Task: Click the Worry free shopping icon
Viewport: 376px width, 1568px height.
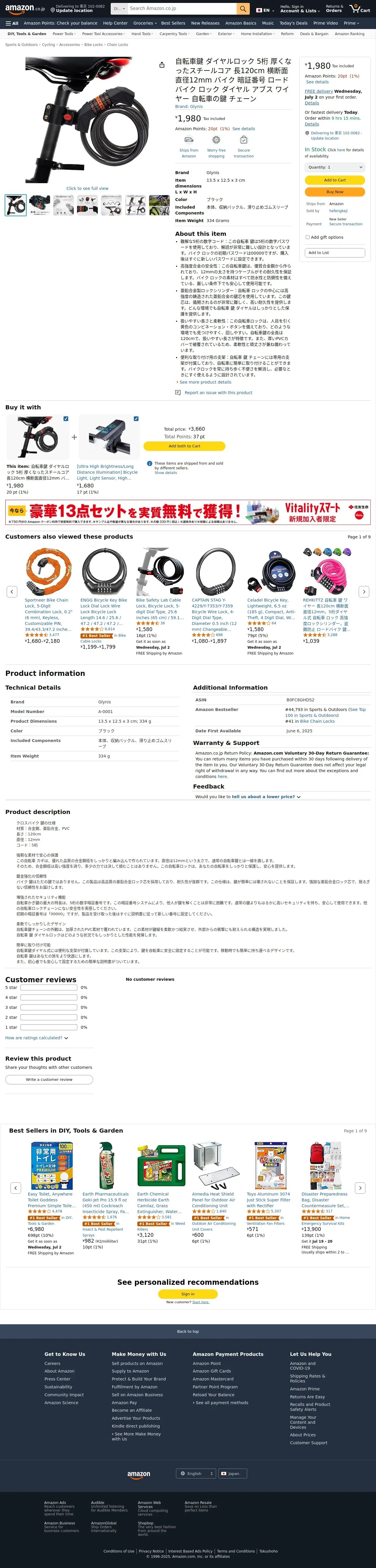Action: (x=216, y=140)
